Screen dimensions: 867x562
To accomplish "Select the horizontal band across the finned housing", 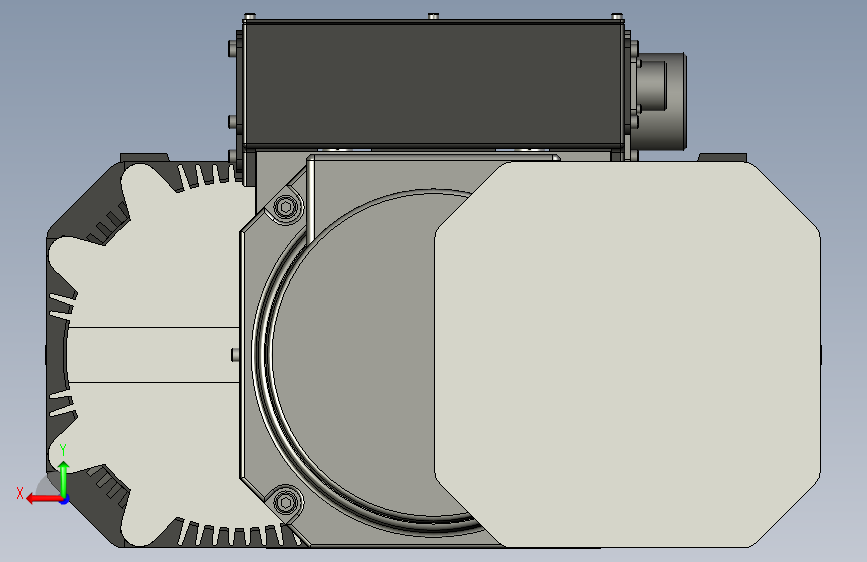I will 153,355.
